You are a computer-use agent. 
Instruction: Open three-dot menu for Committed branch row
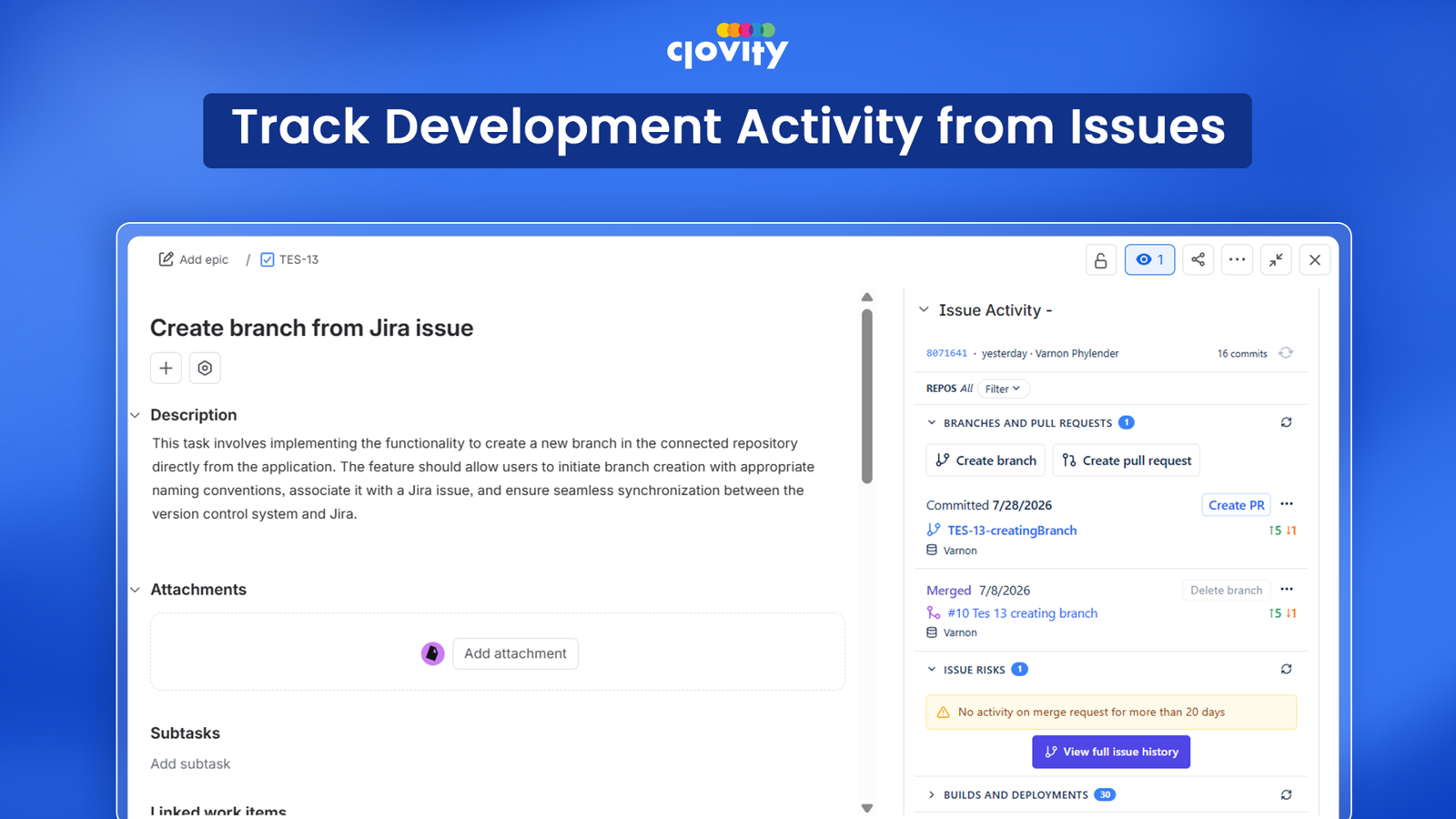point(1287,504)
